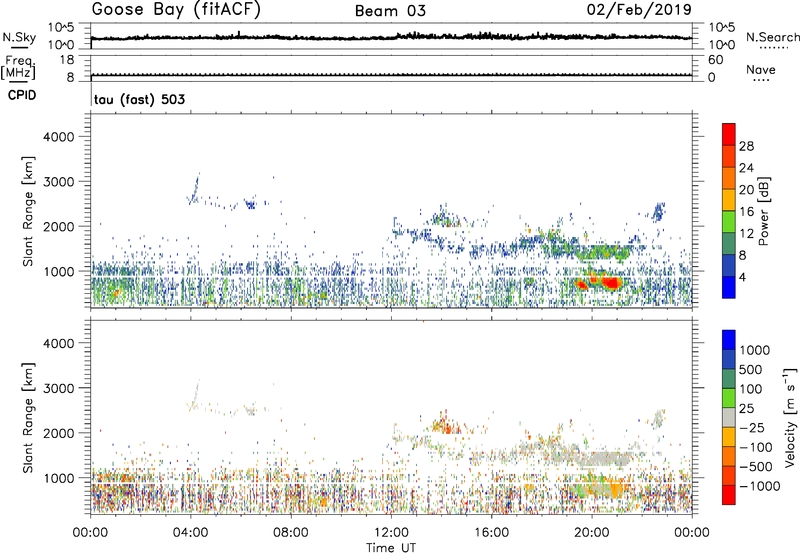Click the "Time UT" axis title
800x554 pixels.
(391, 548)
